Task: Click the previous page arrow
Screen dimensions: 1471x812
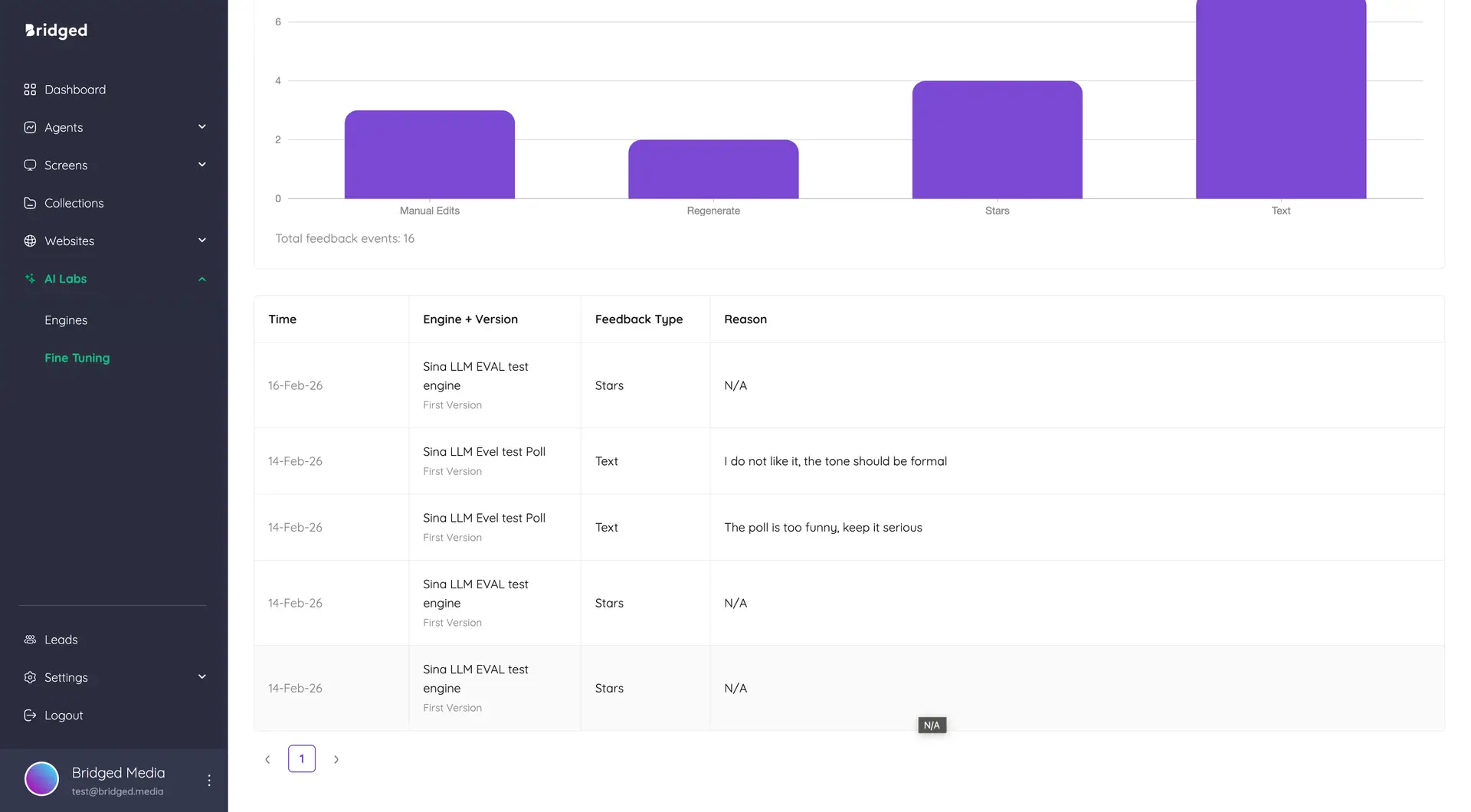Action: point(267,758)
